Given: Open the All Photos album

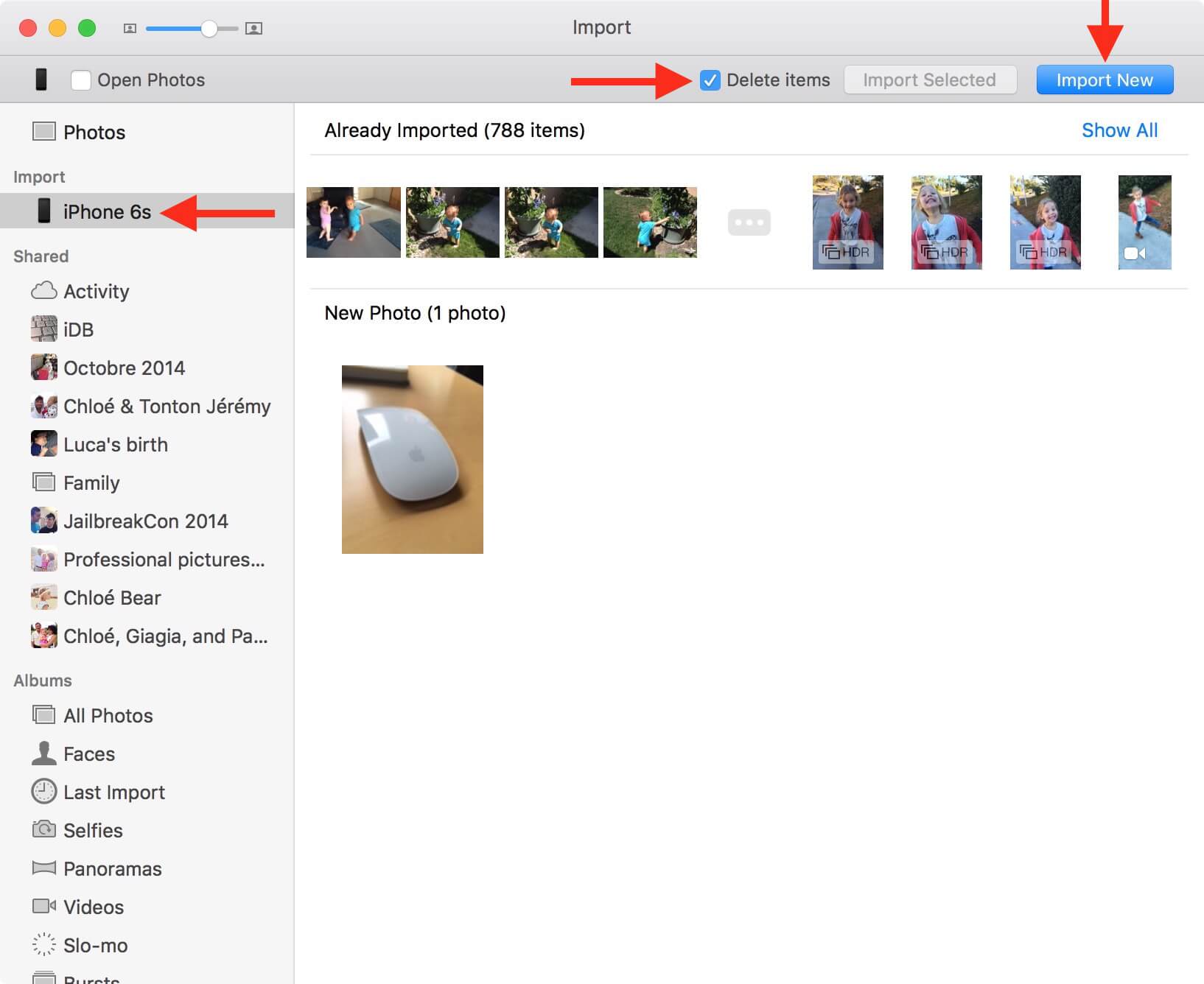Looking at the screenshot, I should pyautogui.click(x=147, y=715).
